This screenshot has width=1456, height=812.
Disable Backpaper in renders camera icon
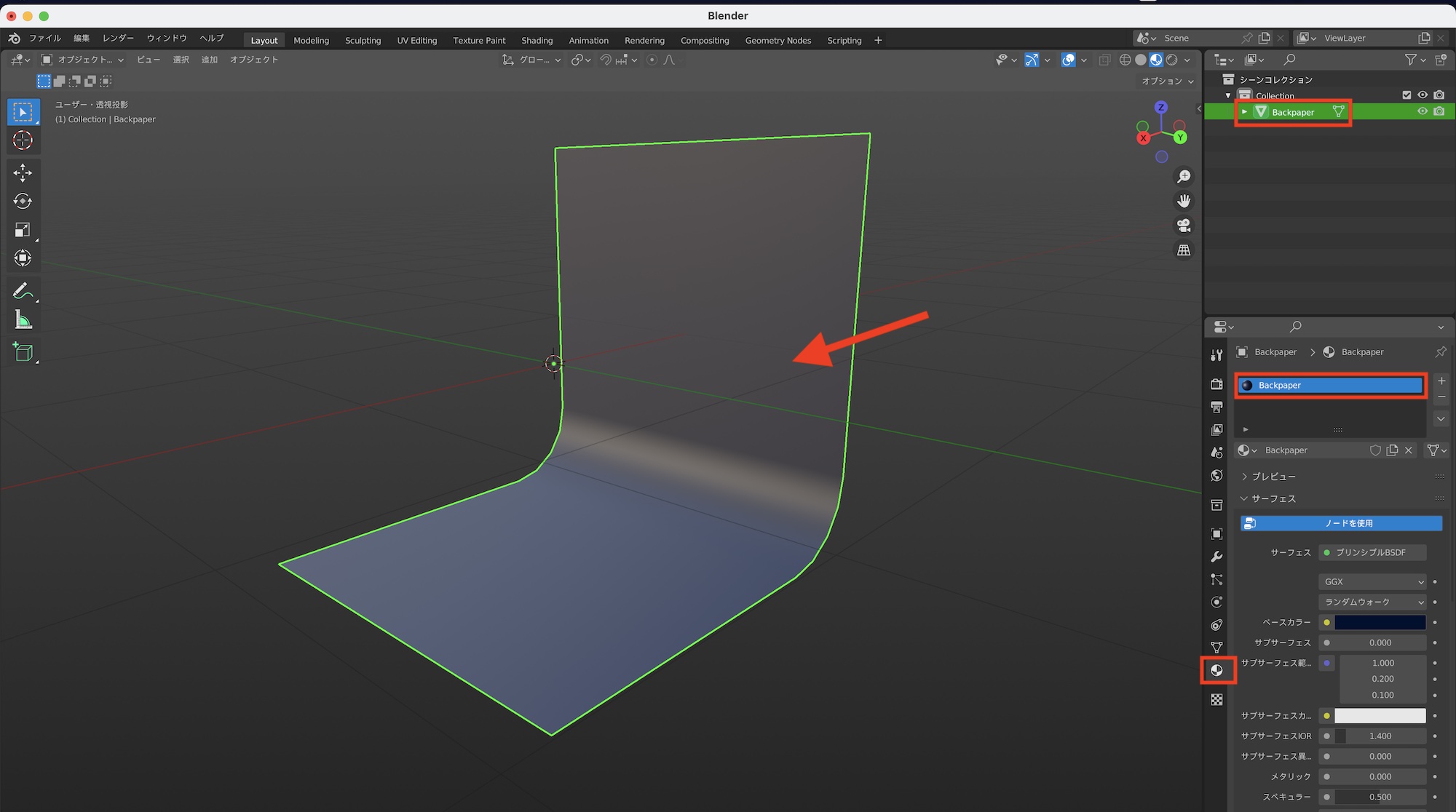click(x=1439, y=111)
